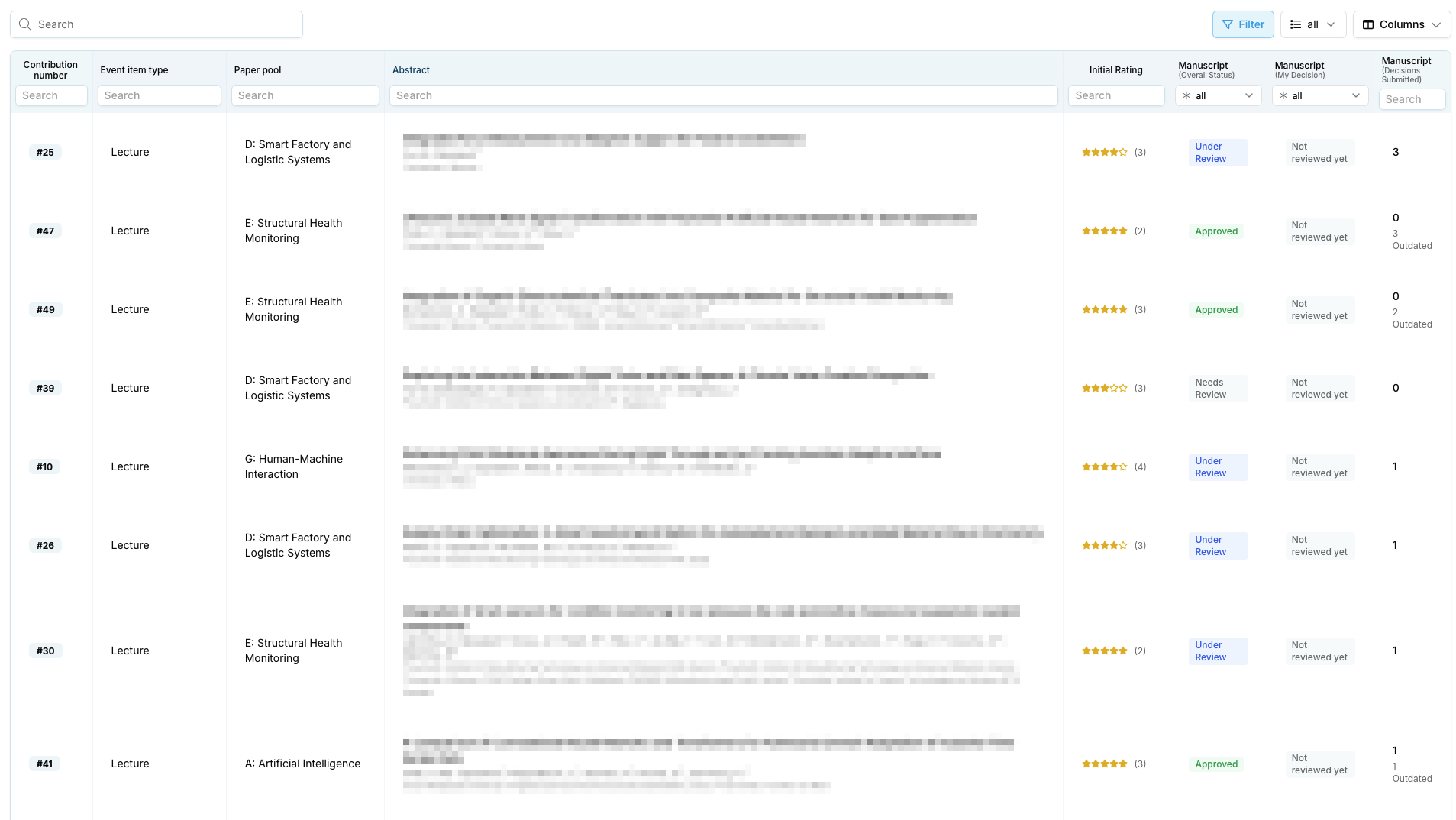Screen dimensions: 1456x820
Task: Click the star rating on contribution #25
Action: click(x=1104, y=152)
